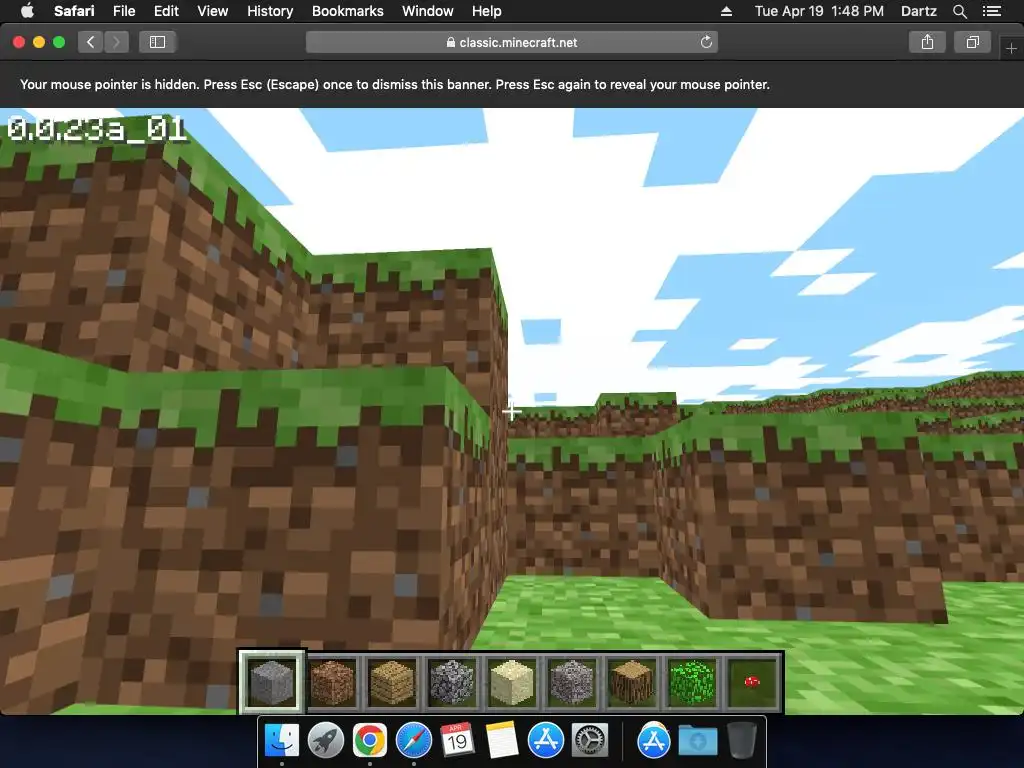Click the eject icon in menu bar
This screenshot has height=768, width=1024.
click(726, 11)
